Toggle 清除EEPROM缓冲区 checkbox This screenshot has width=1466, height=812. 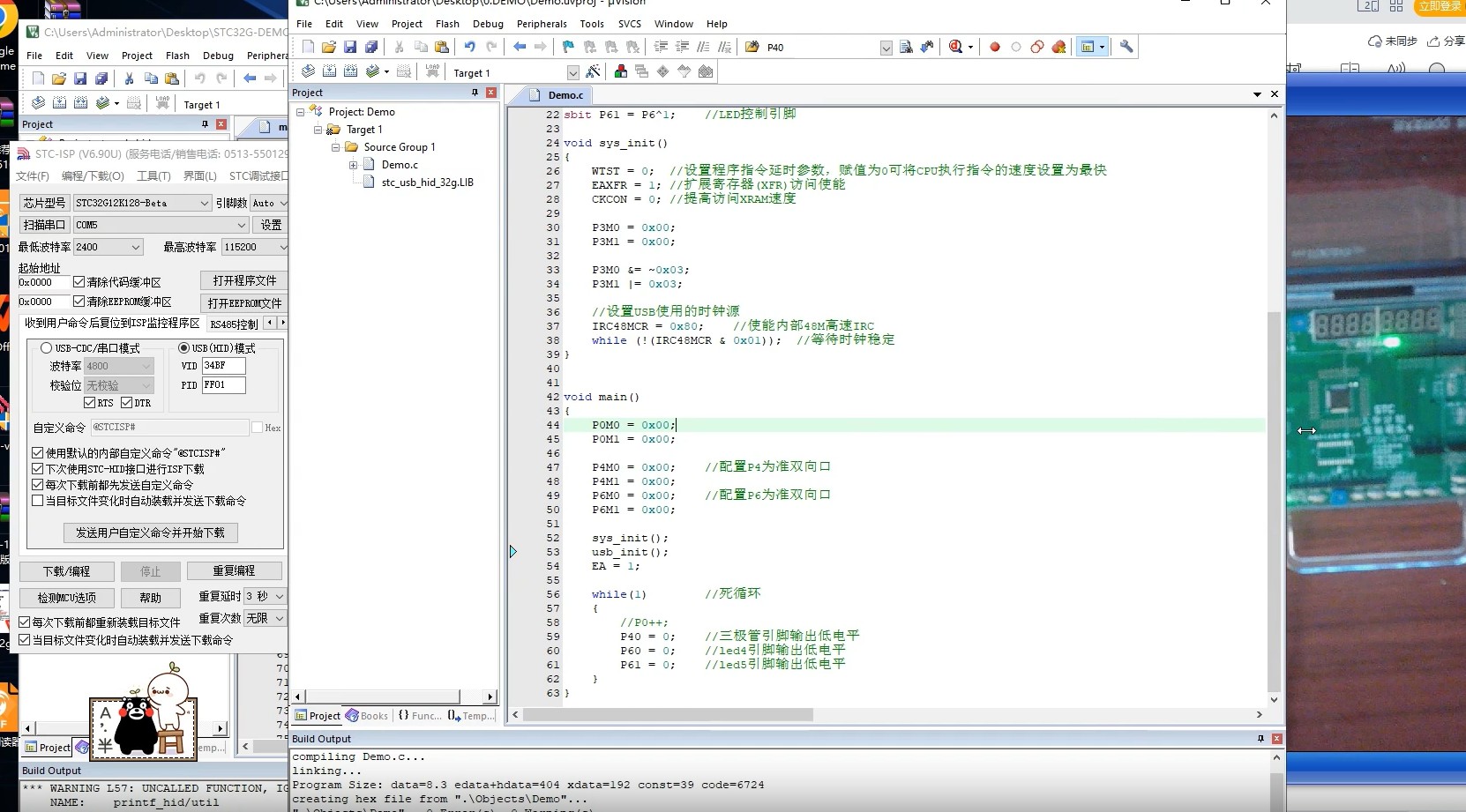pos(79,302)
